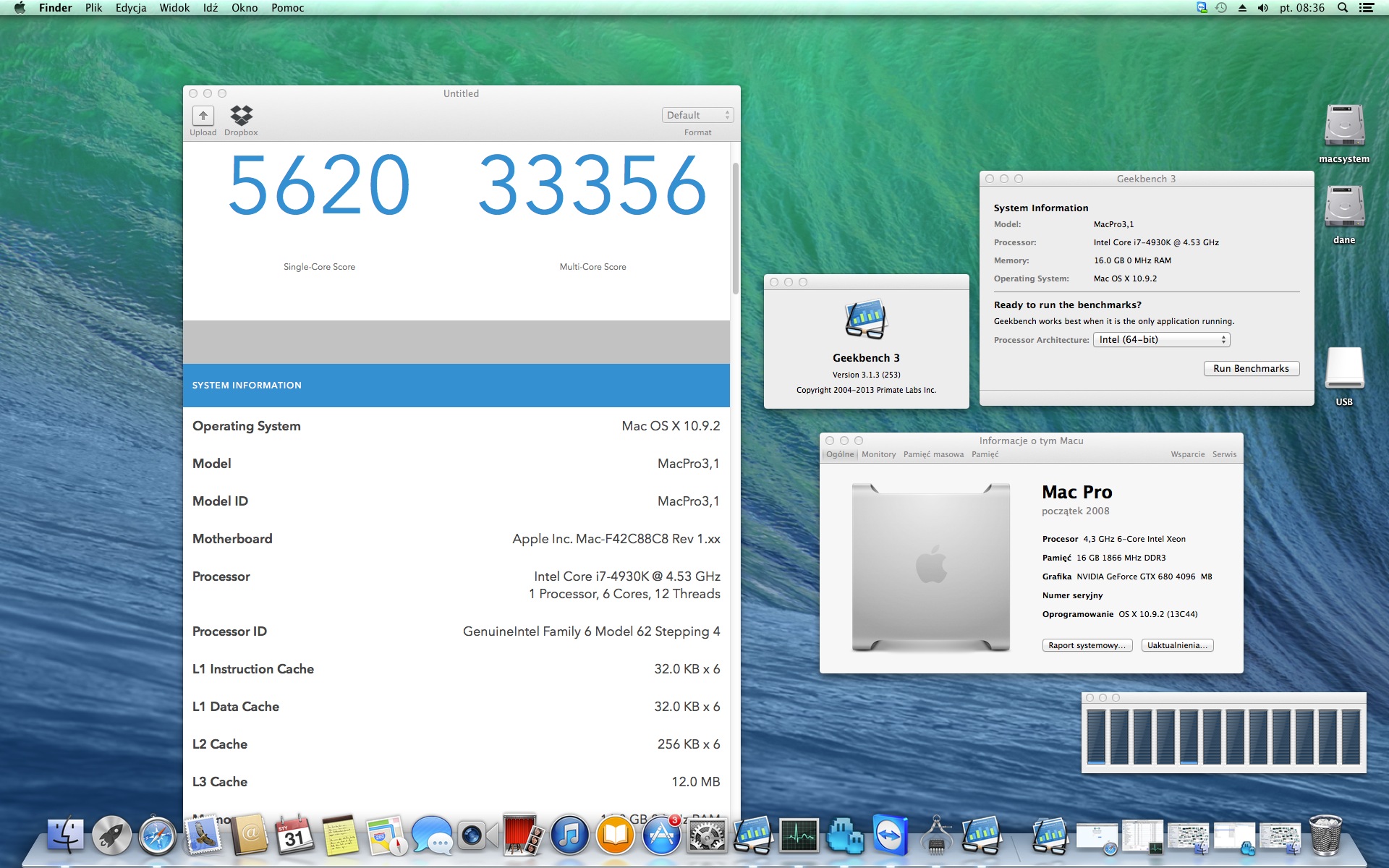Open Maps from the Dock
Image resolution: width=1389 pixels, height=868 pixels.
(386, 836)
